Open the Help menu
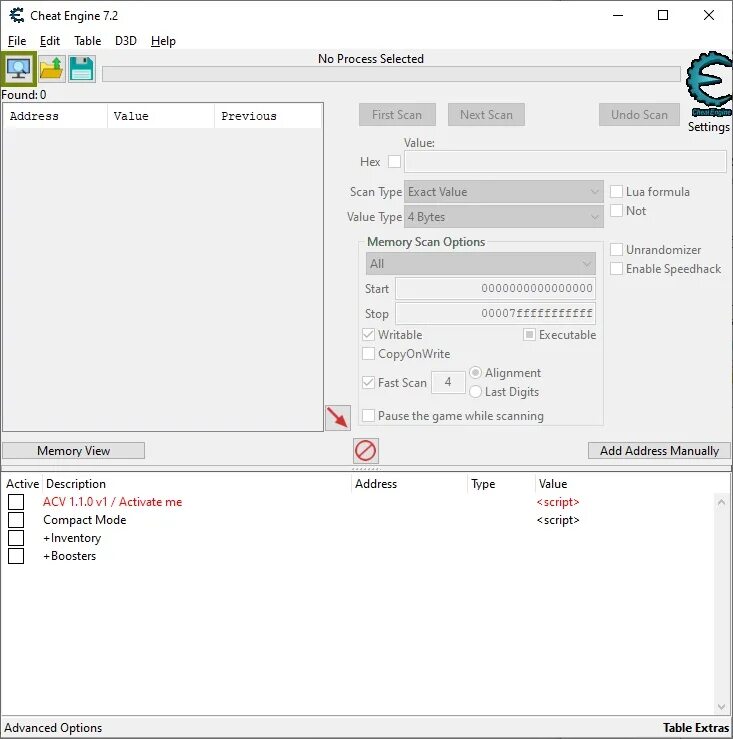 (163, 41)
